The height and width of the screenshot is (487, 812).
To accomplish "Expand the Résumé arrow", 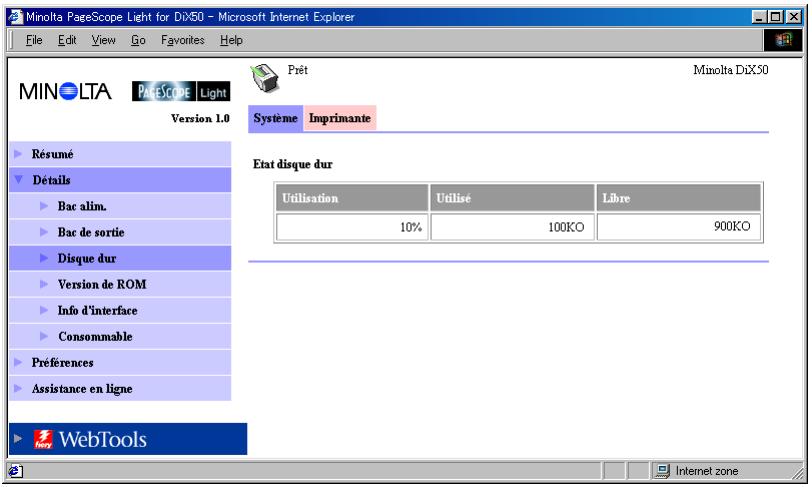I will [x=18, y=154].
